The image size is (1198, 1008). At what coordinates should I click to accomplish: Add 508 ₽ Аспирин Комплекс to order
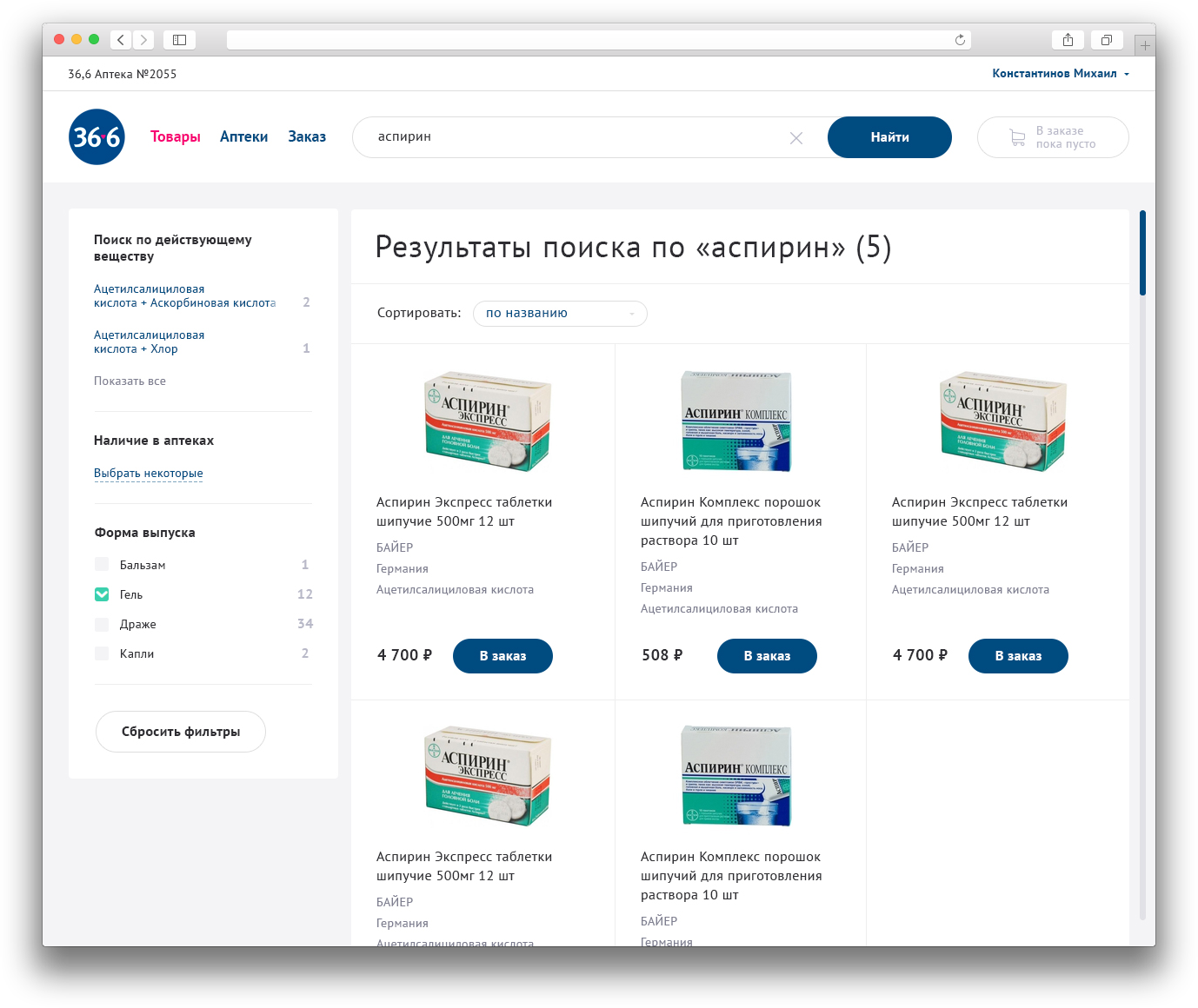tap(767, 656)
